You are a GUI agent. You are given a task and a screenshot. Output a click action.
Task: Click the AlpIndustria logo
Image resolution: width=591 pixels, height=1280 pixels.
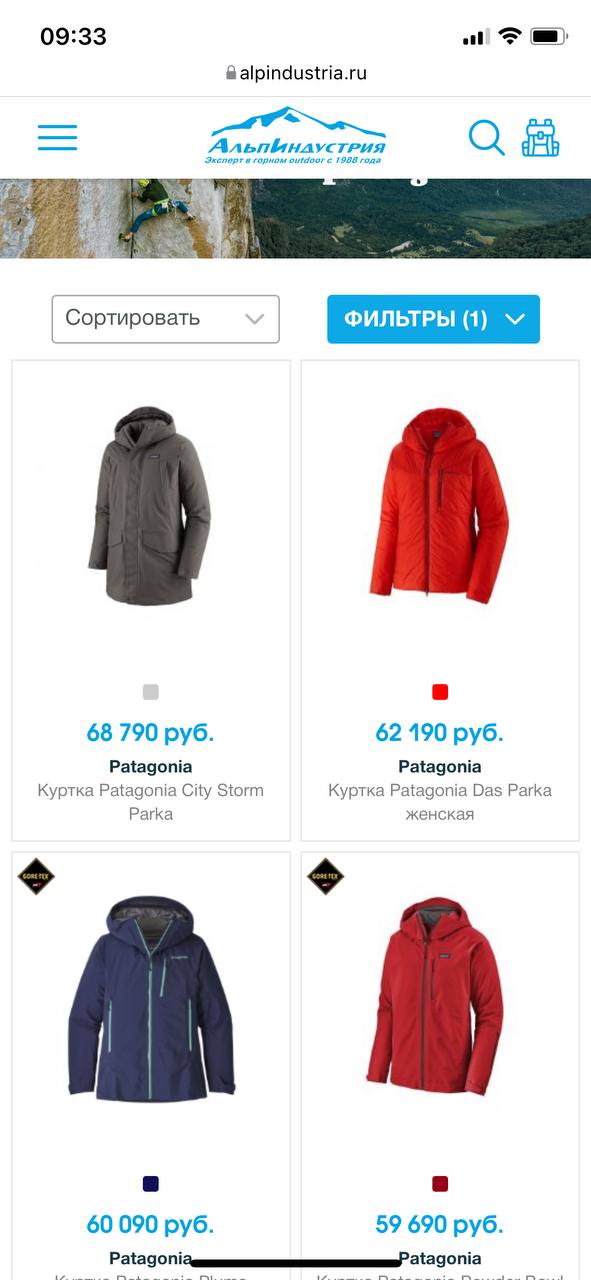click(x=297, y=136)
